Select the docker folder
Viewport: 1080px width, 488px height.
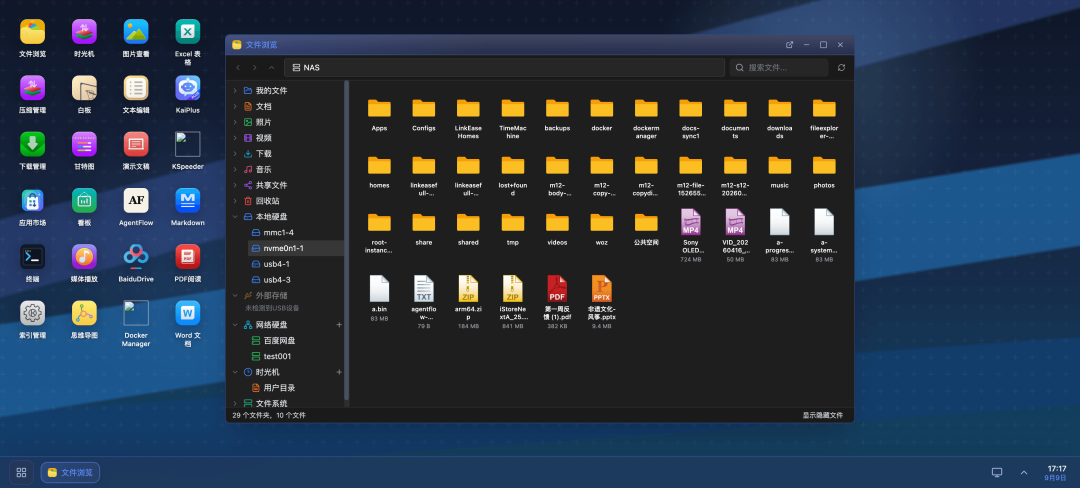tap(601, 115)
